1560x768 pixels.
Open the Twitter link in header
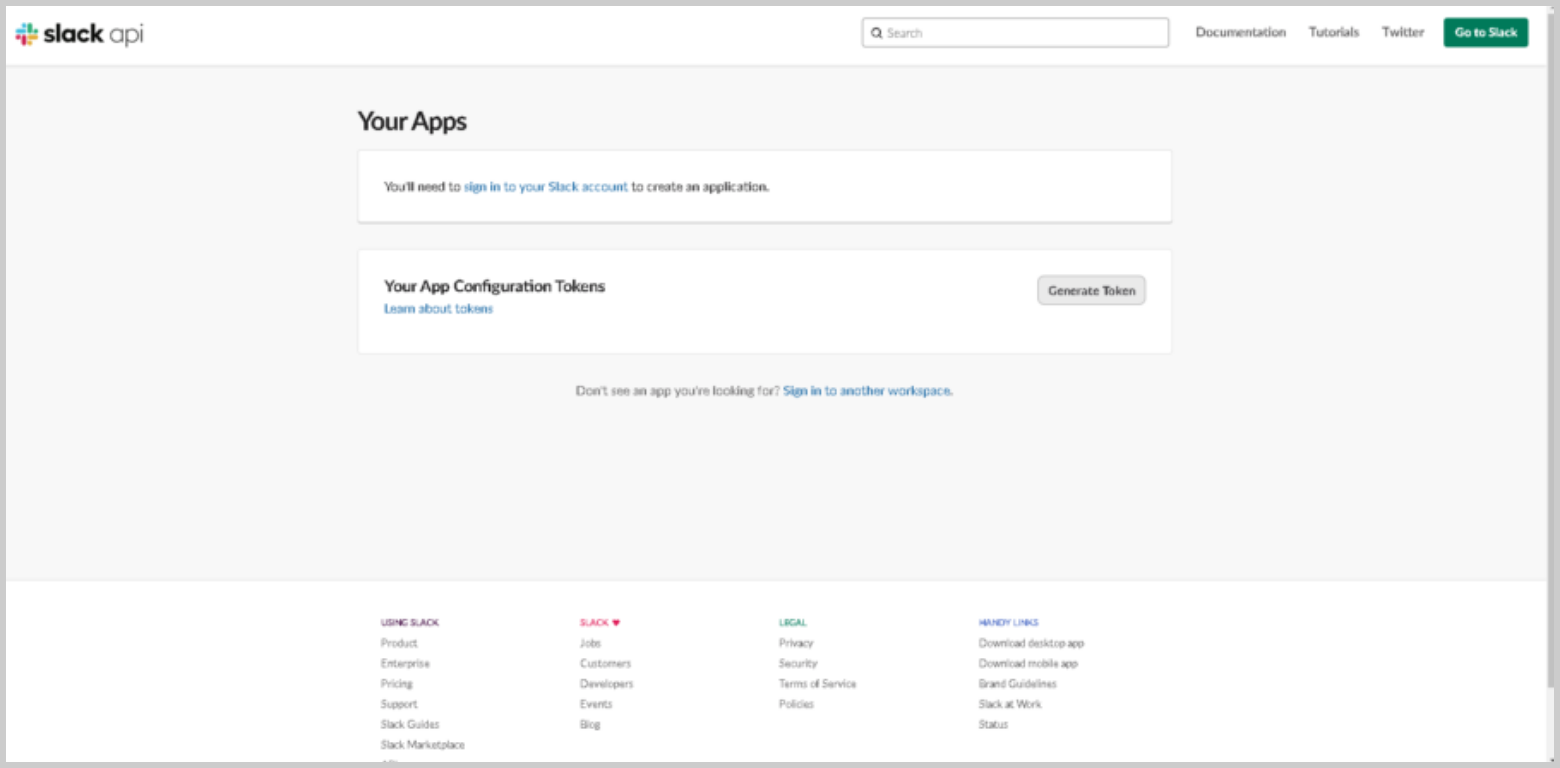pyautogui.click(x=1403, y=32)
